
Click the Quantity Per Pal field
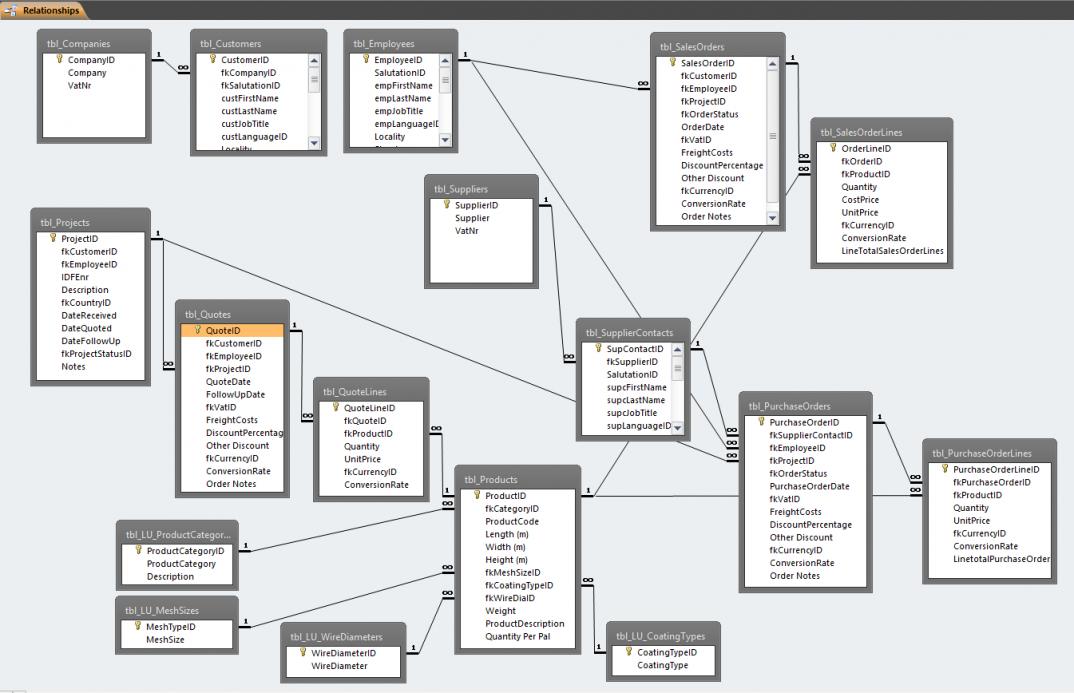point(517,636)
